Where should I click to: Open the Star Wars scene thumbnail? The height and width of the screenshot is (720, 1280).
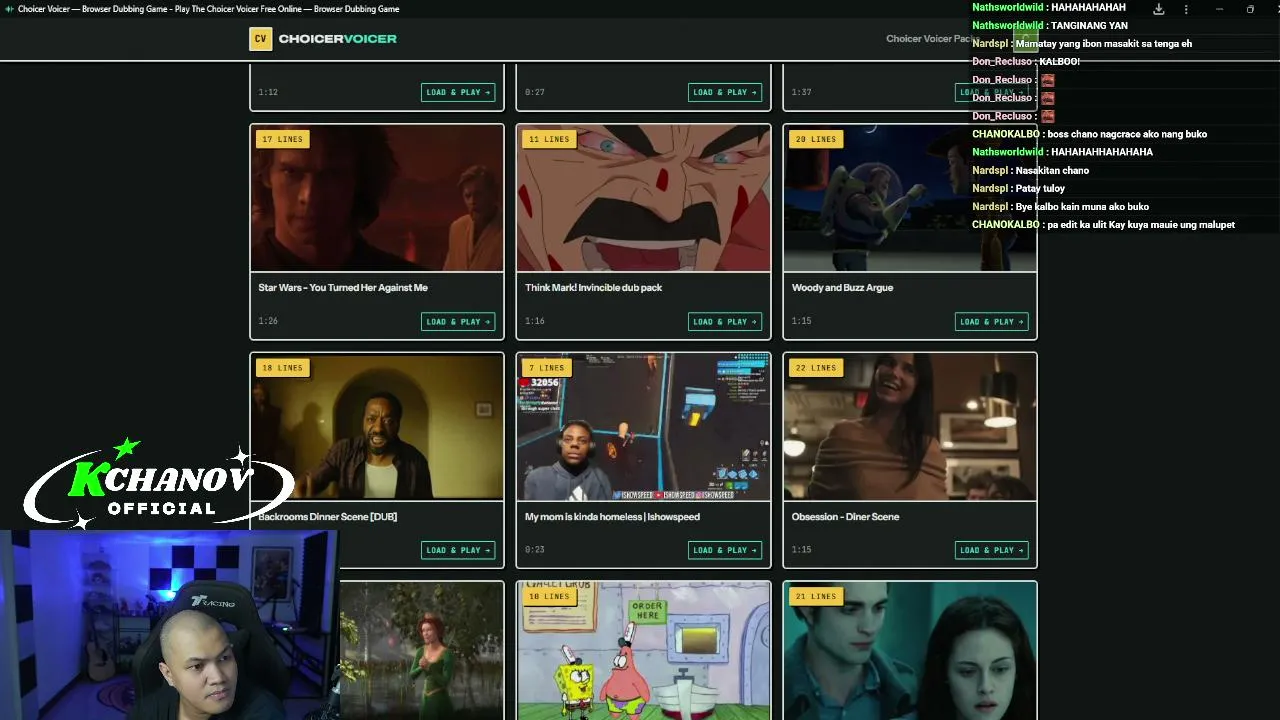(377, 198)
